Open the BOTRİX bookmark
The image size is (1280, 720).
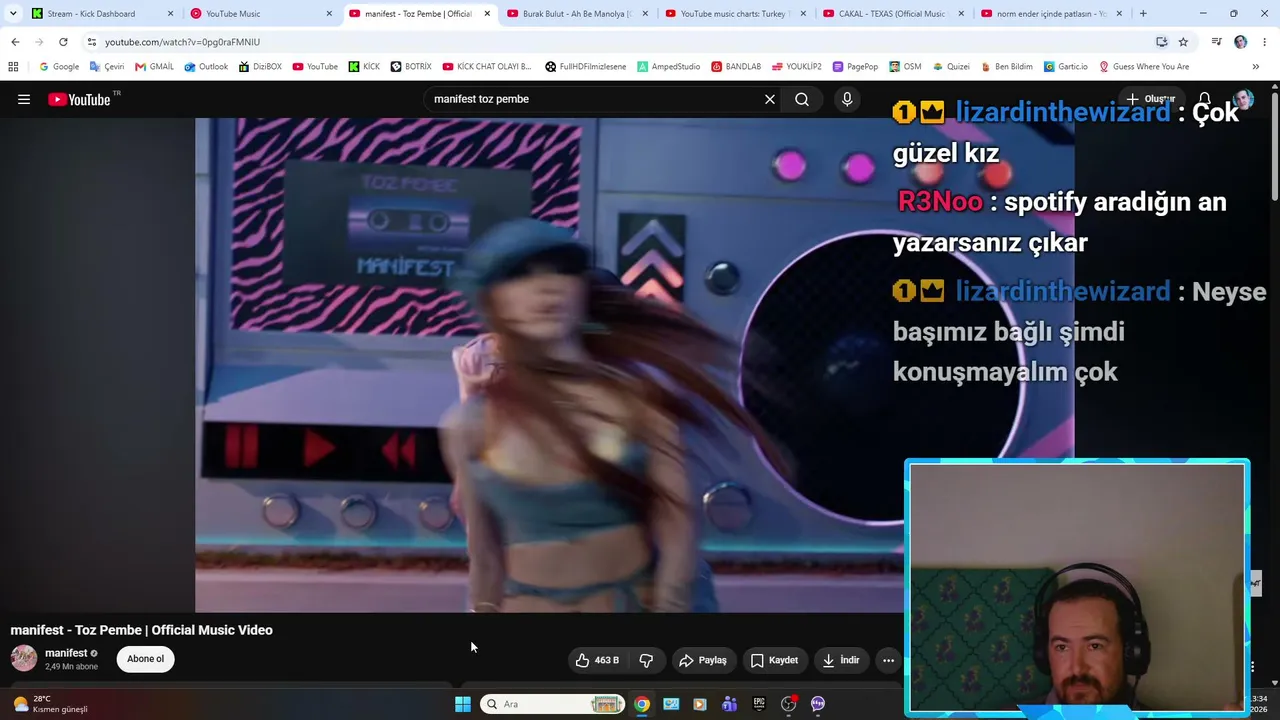(x=411, y=67)
